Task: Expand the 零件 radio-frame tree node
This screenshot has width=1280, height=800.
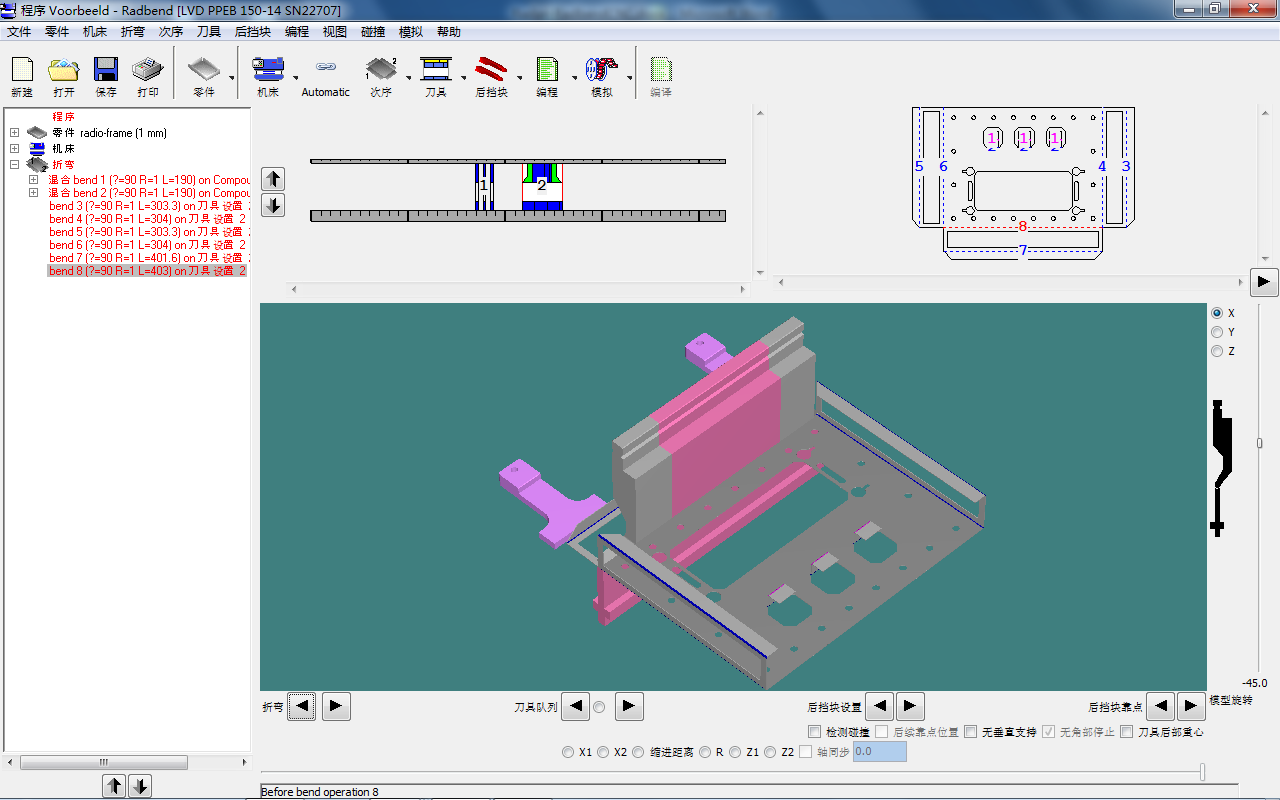Action: tap(14, 132)
